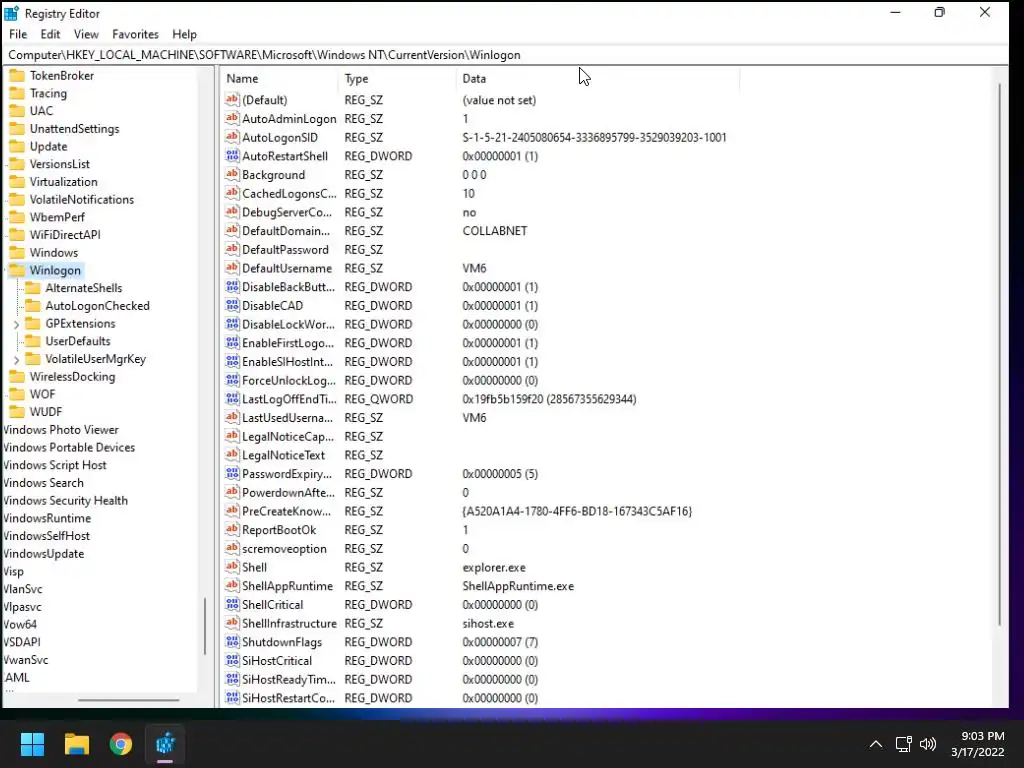Select the WUDF key folder icon

(x=18, y=411)
